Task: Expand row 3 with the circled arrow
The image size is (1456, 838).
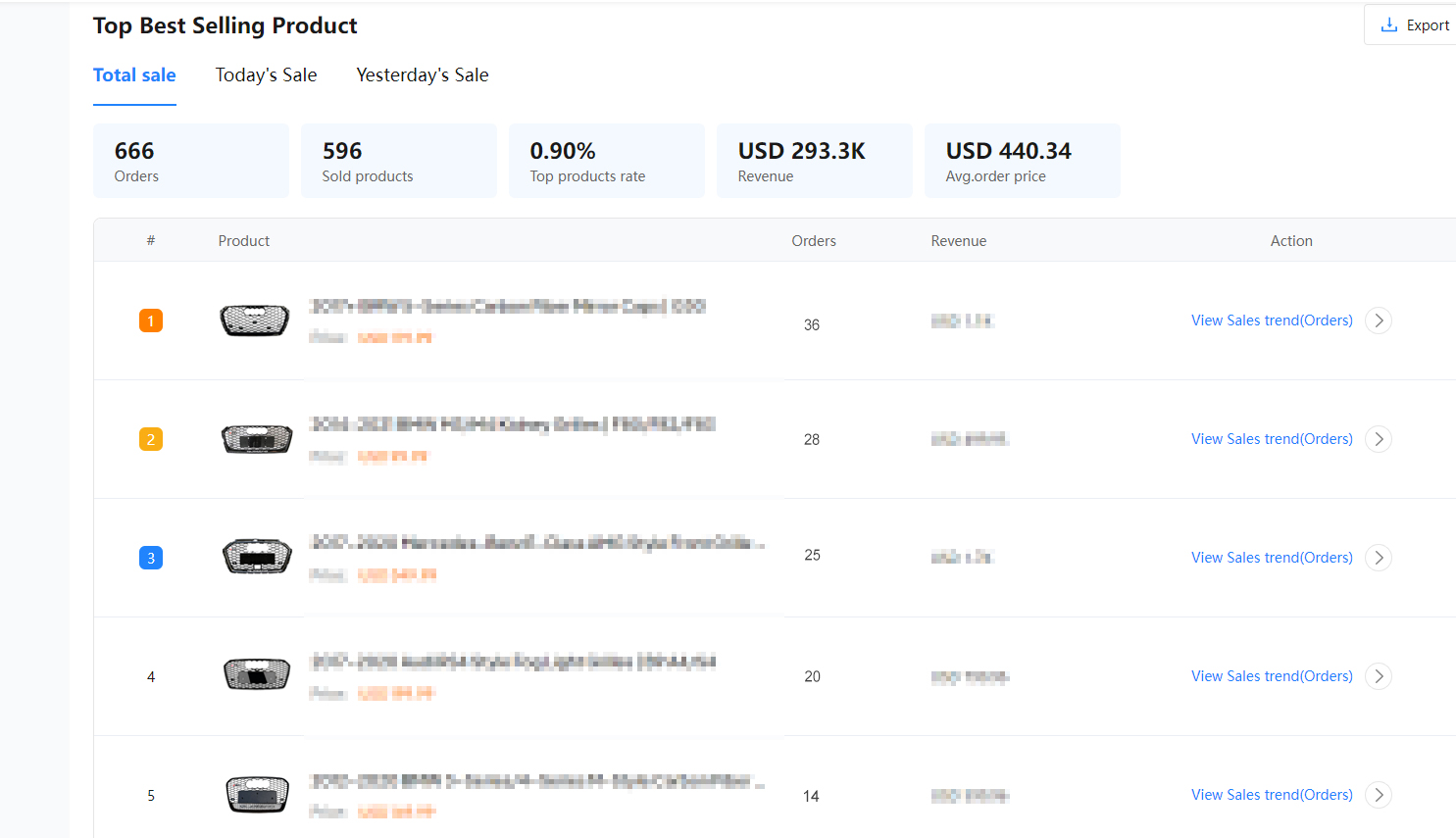Action: [1379, 558]
